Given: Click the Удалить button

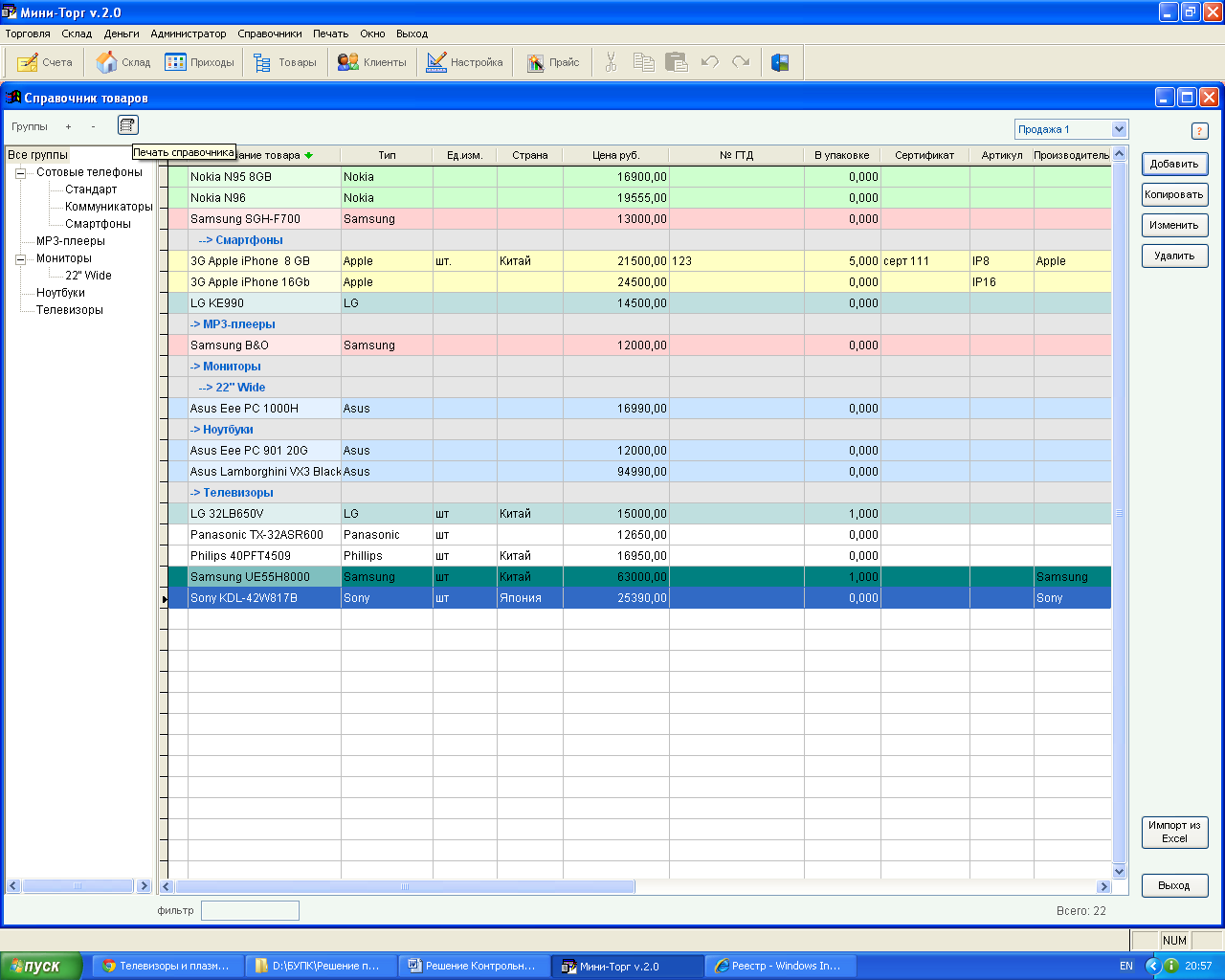Looking at the screenshot, I should [1174, 256].
